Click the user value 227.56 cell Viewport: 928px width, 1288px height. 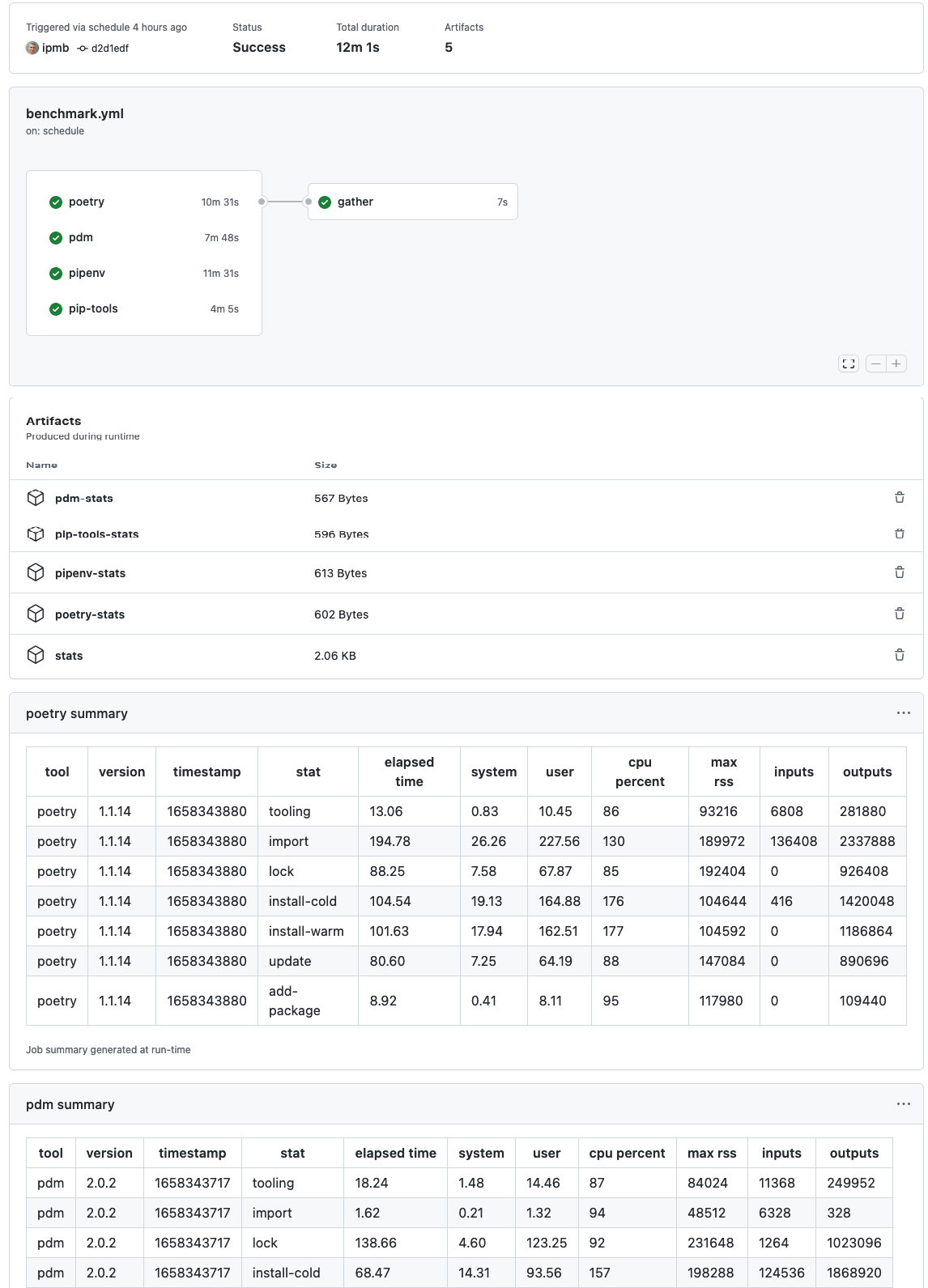[x=560, y=841]
